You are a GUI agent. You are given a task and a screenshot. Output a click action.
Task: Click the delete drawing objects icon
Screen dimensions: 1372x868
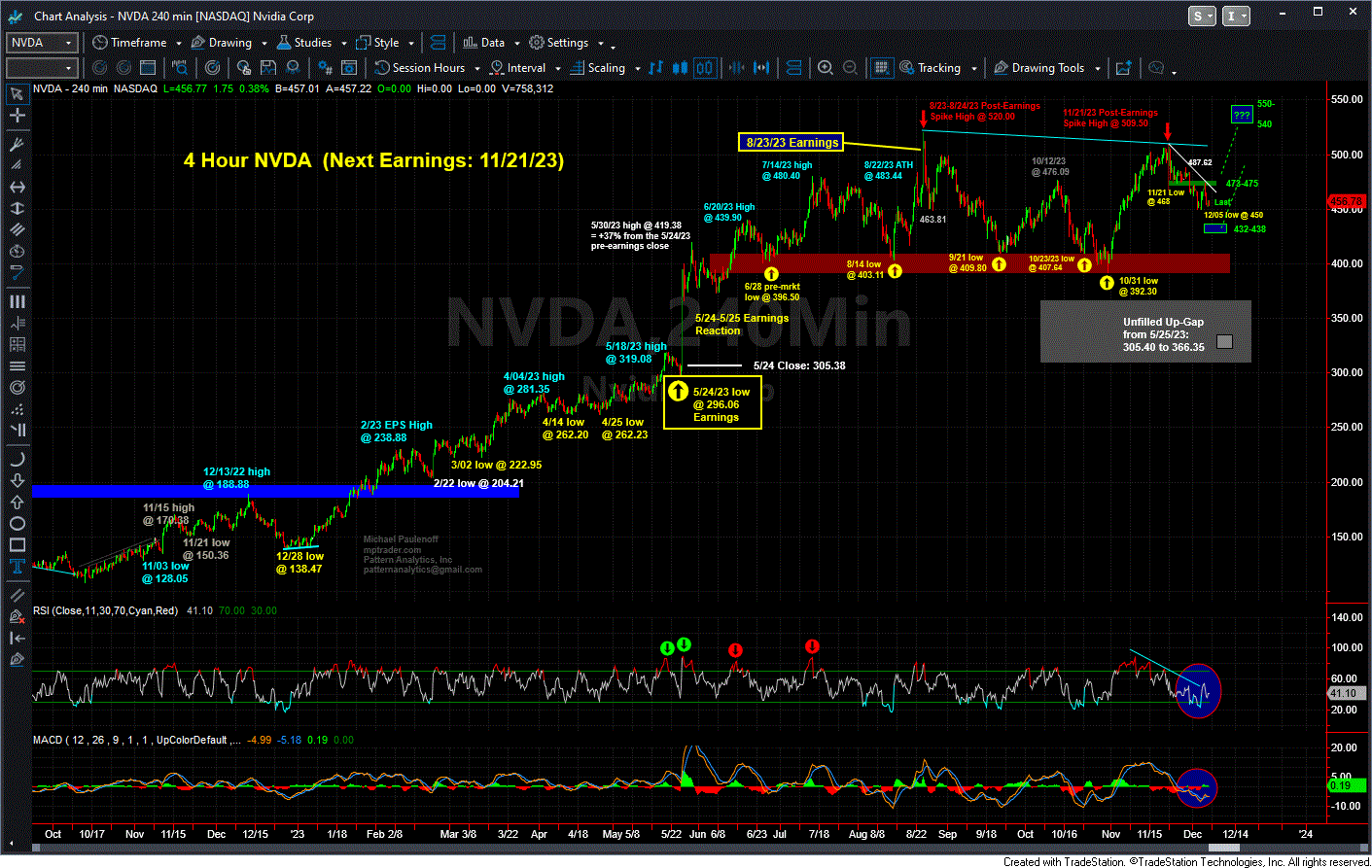(x=17, y=616)
